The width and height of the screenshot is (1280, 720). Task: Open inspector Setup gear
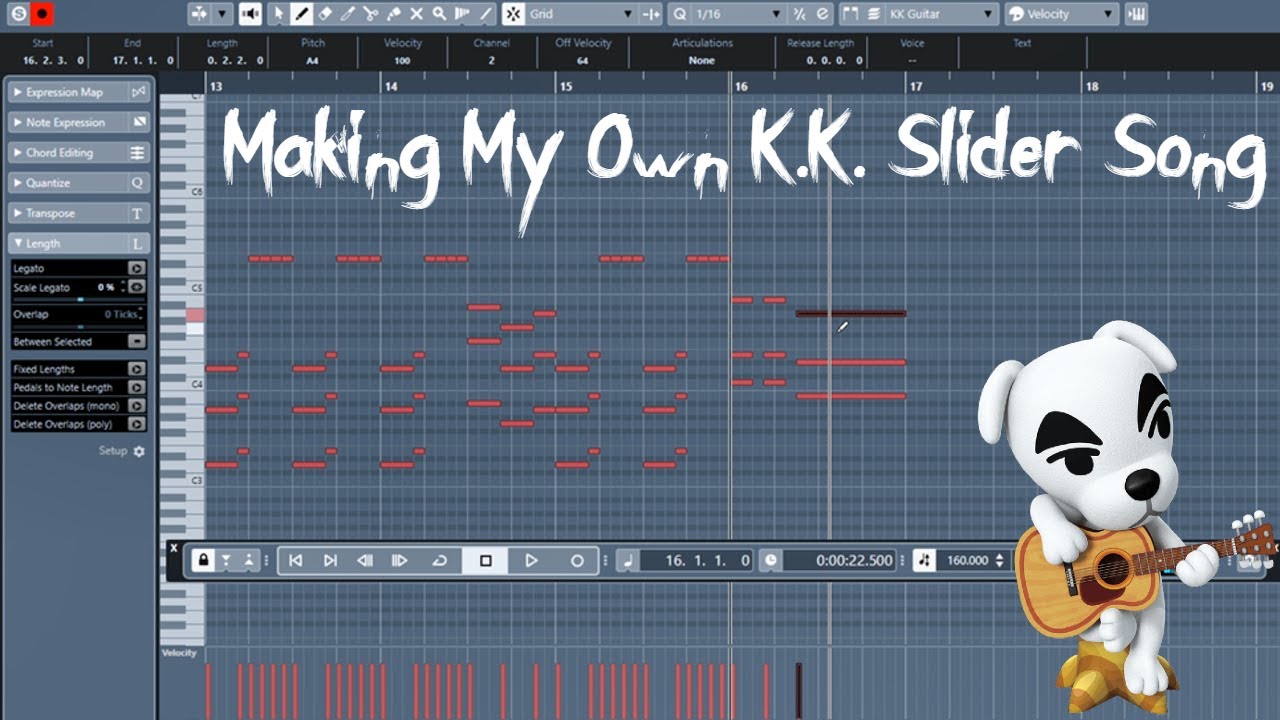139,451
